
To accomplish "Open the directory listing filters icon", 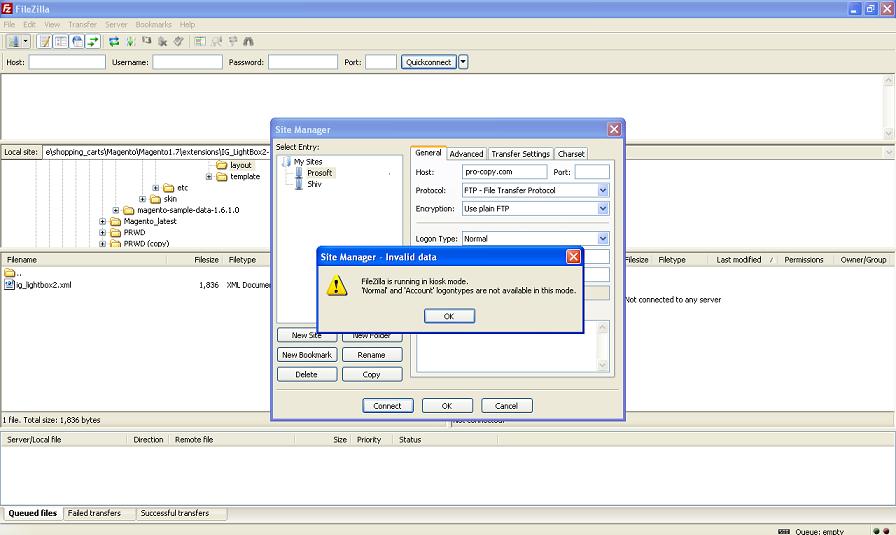I will click(199, 41).
